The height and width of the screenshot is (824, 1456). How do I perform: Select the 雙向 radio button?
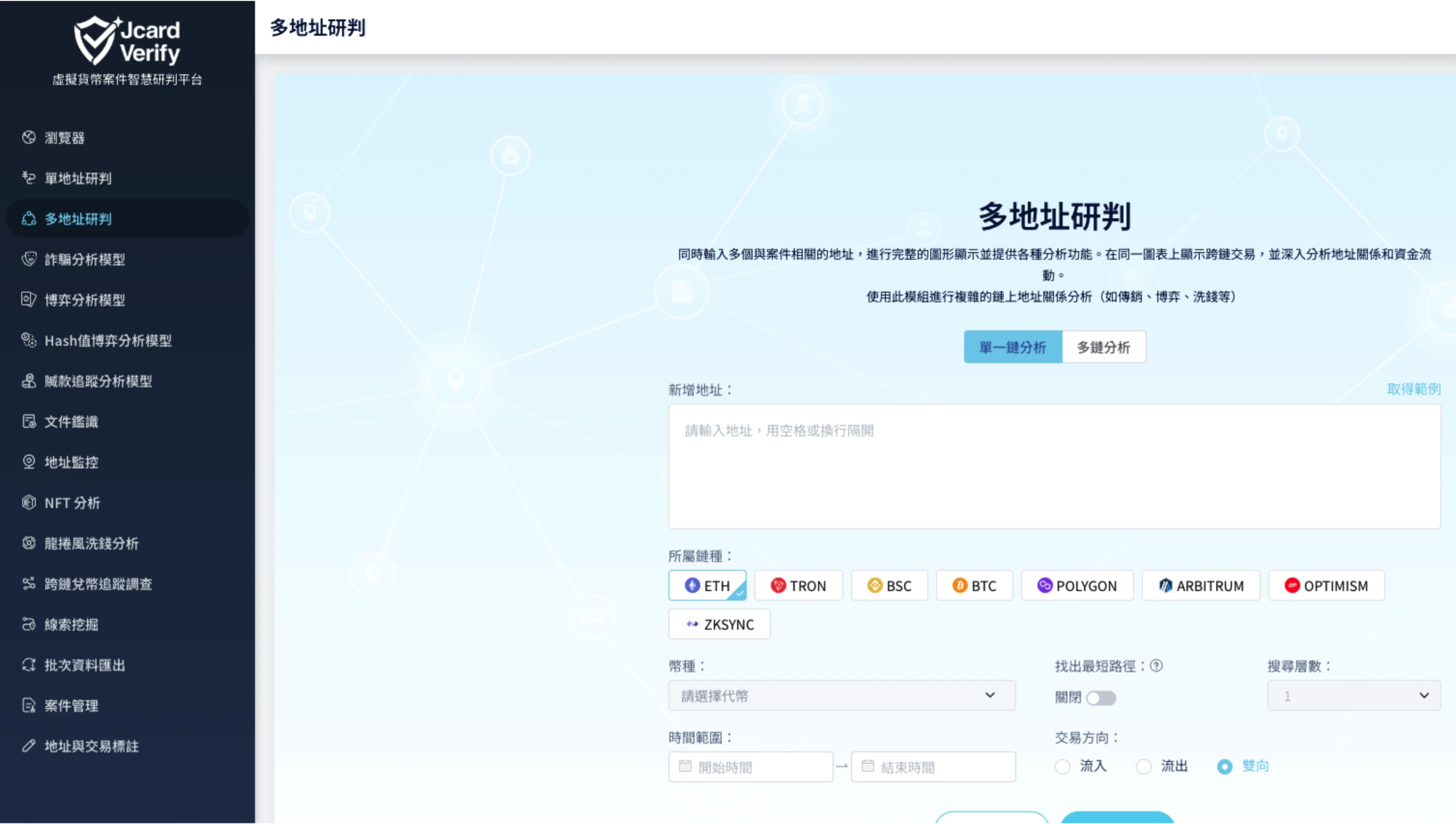(x=1225, y=767)
